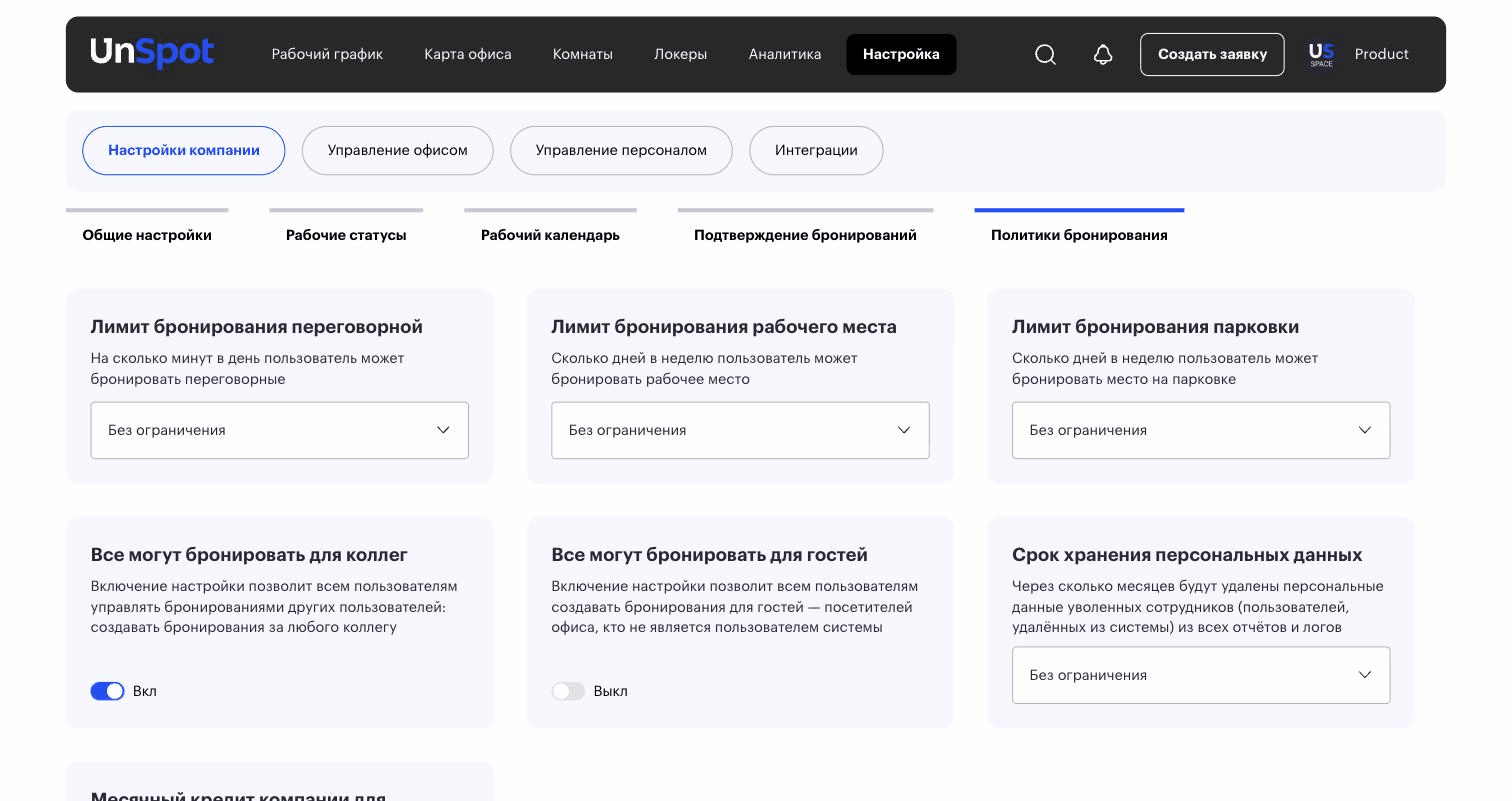Image resolution: width=1512 pixels, height=801 pixels.
Task: Click the UnSpot logo
Action: point(152,54)
